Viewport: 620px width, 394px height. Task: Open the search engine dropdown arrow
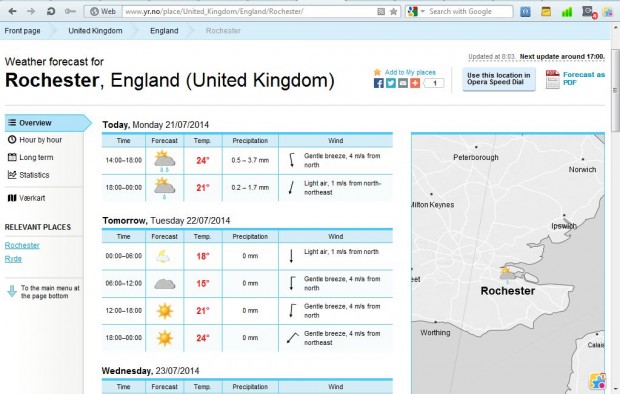(x=423, y=11)
